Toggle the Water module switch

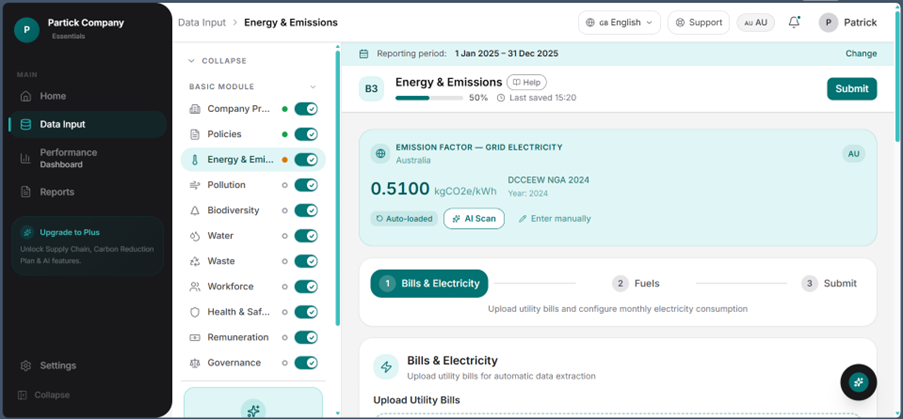306,235
